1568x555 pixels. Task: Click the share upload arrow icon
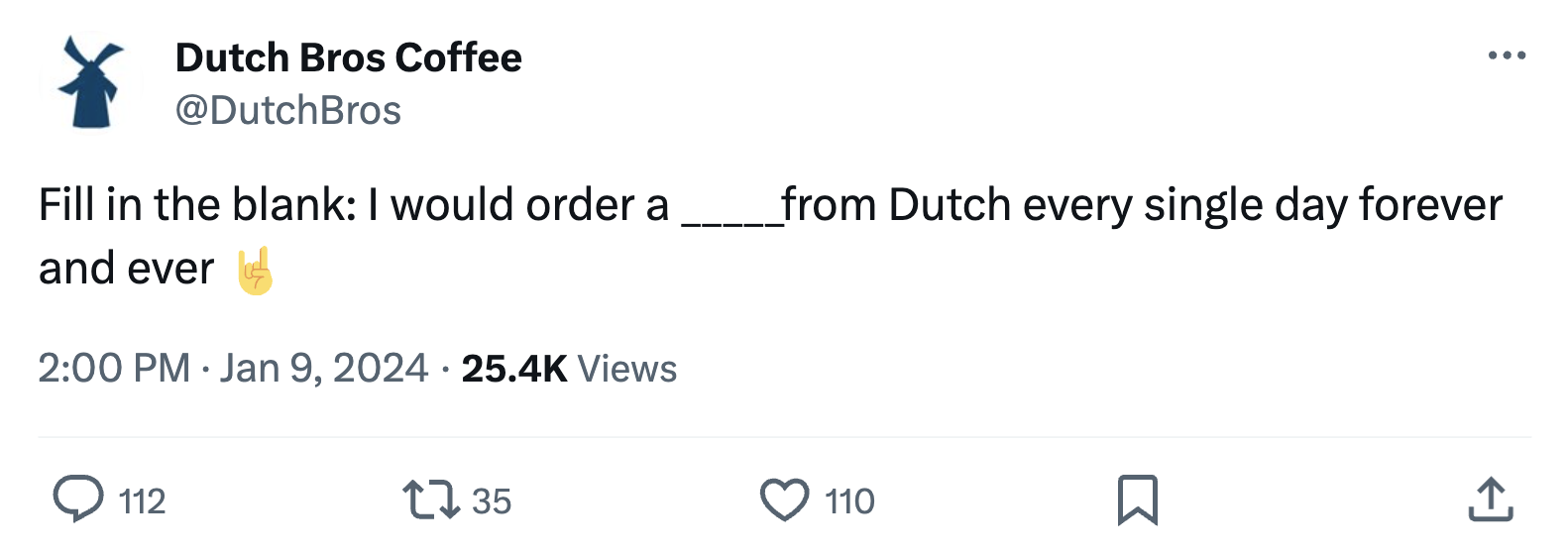tap(1490, 499)
